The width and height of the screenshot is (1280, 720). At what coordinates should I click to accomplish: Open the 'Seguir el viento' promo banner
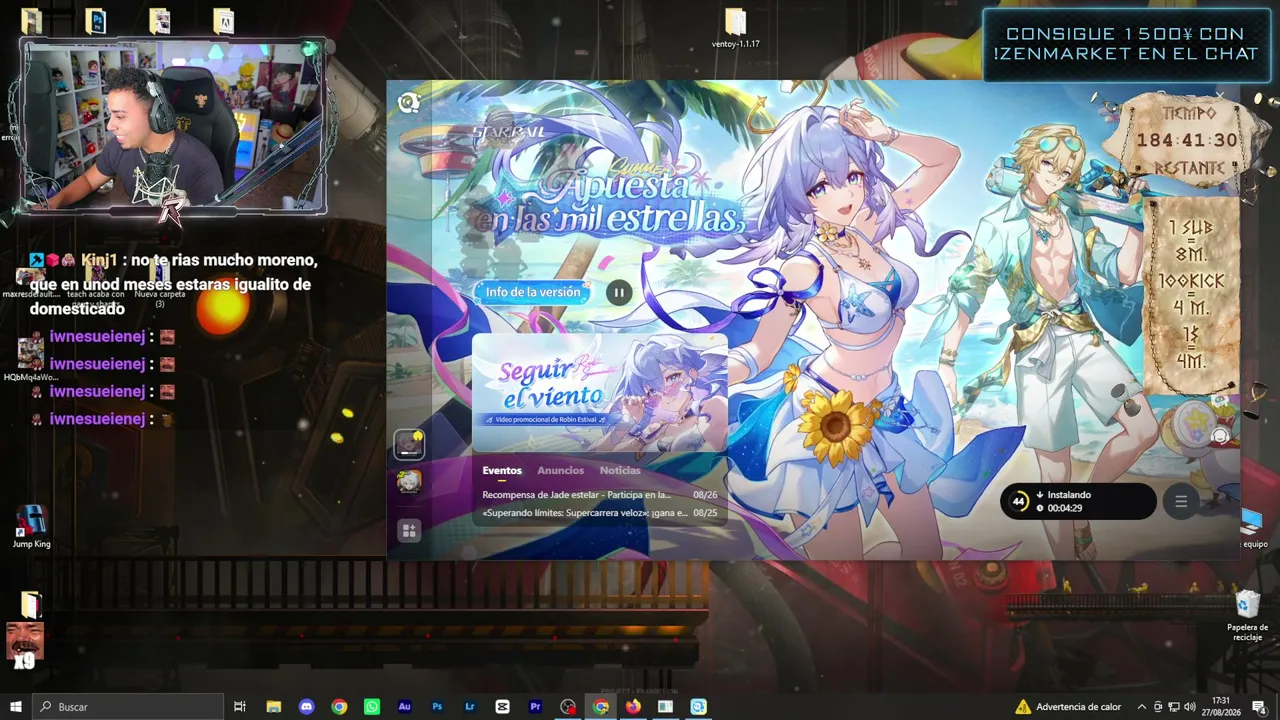coord(600,392)
